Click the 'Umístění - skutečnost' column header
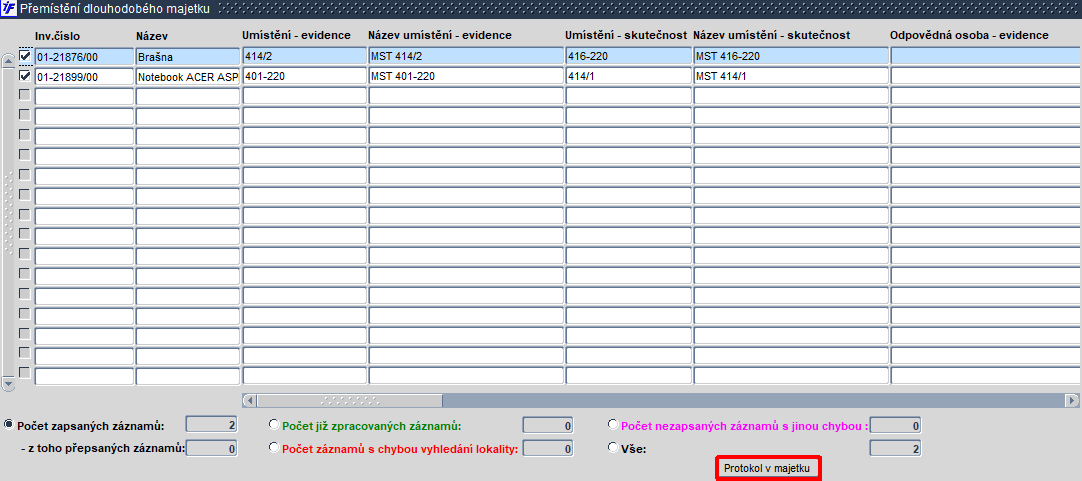This screenshot has width=1082, height=481. 627,35
